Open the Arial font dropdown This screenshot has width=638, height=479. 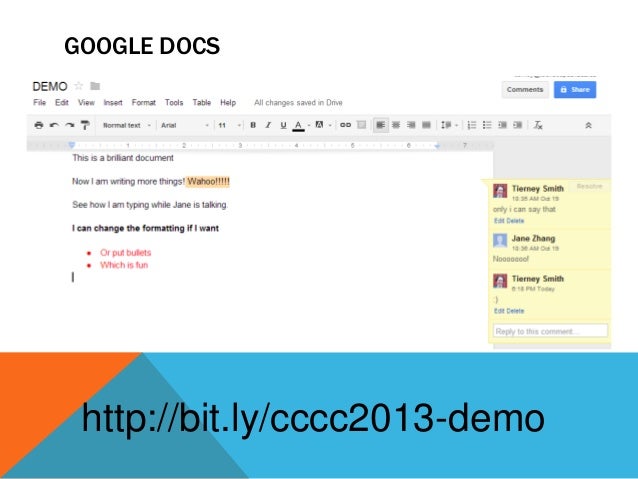[x=185, y=125]
